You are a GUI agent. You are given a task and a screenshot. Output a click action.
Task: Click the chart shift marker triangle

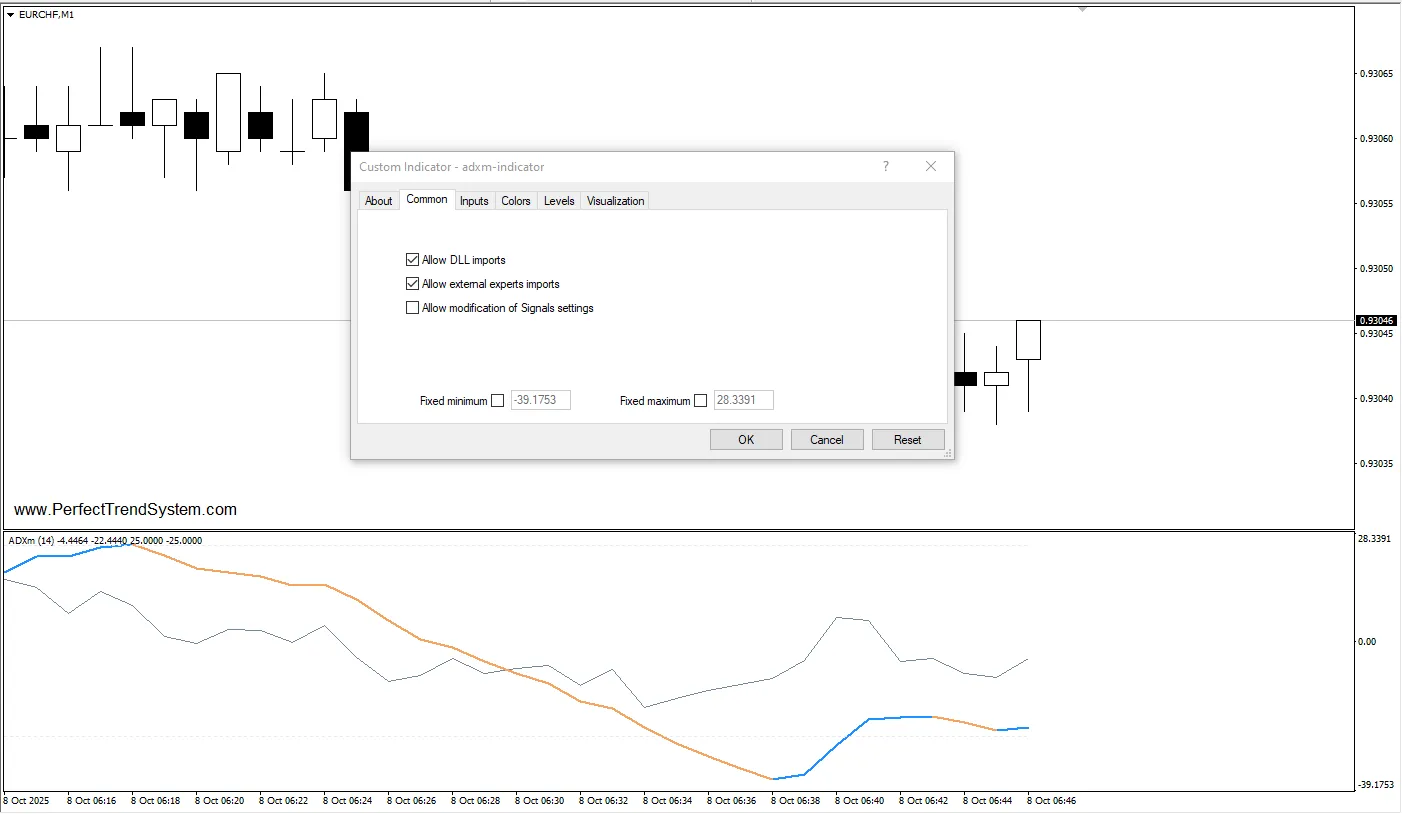point(1082,9)
